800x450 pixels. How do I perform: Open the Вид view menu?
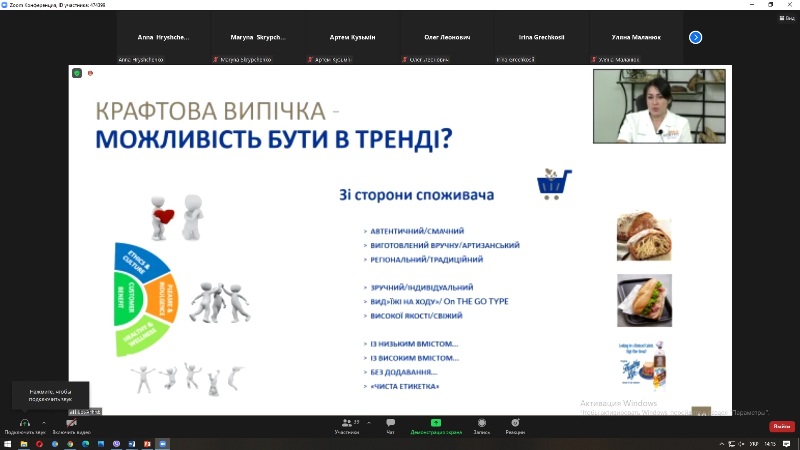click(787, 18)
